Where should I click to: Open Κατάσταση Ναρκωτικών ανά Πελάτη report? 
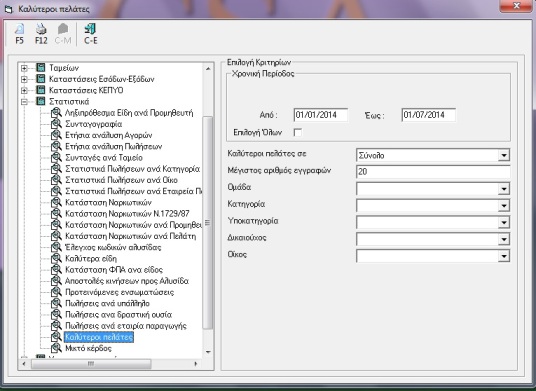131,236
